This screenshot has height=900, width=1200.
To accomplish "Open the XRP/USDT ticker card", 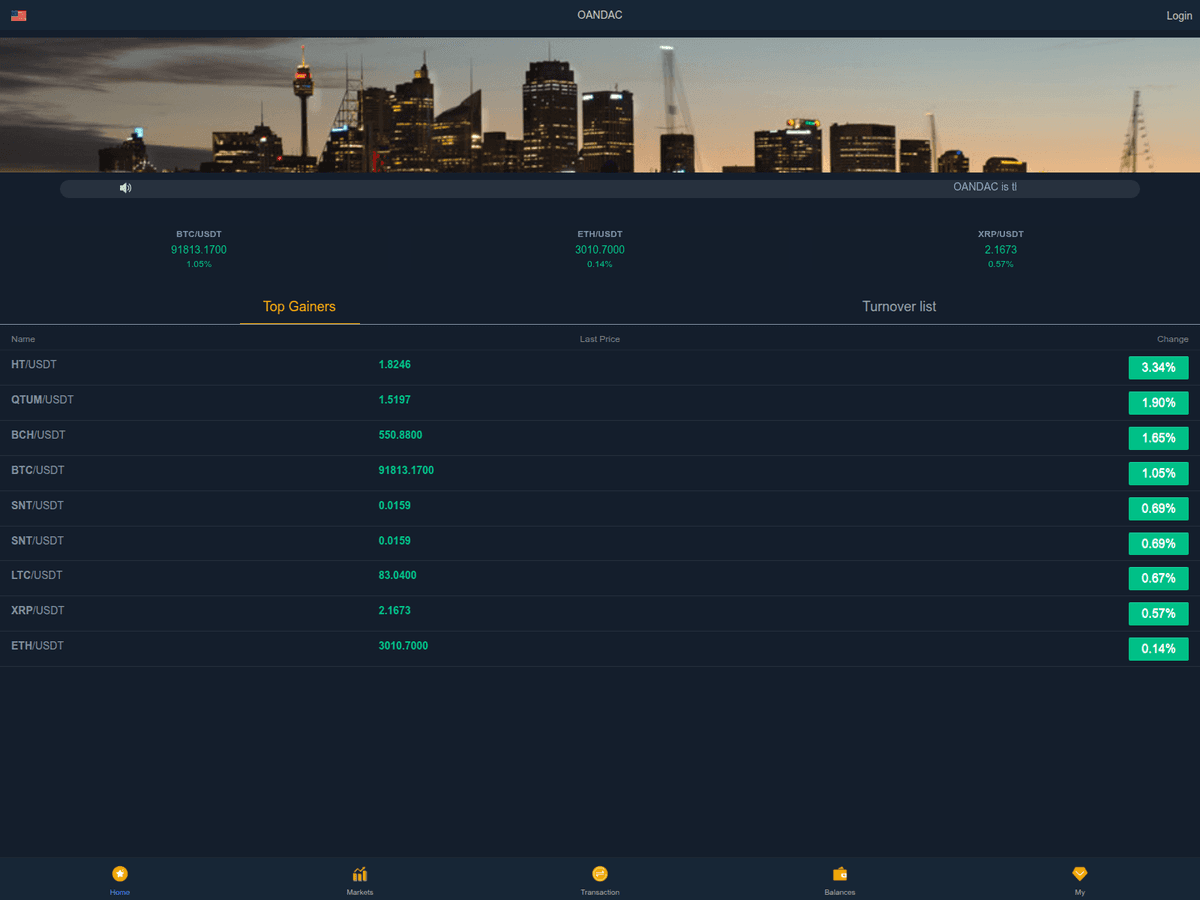I will coord(1001,249).
